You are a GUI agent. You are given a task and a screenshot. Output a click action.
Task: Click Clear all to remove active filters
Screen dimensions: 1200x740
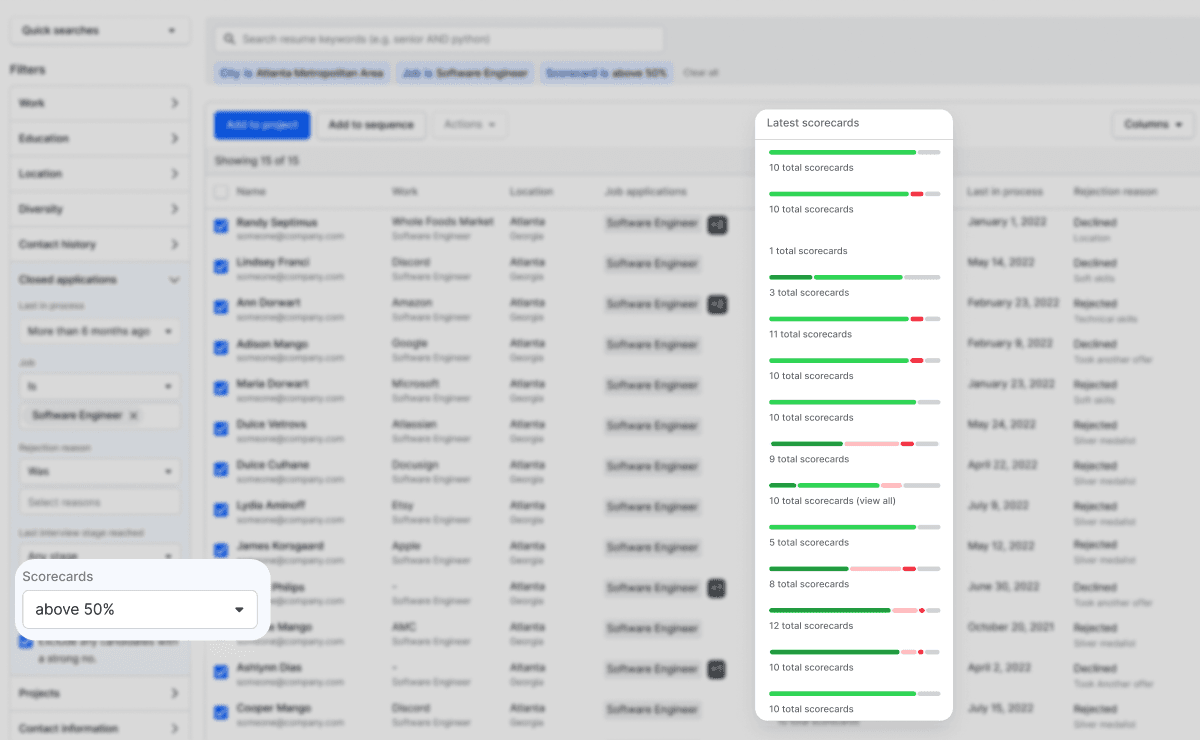(699, 72)
